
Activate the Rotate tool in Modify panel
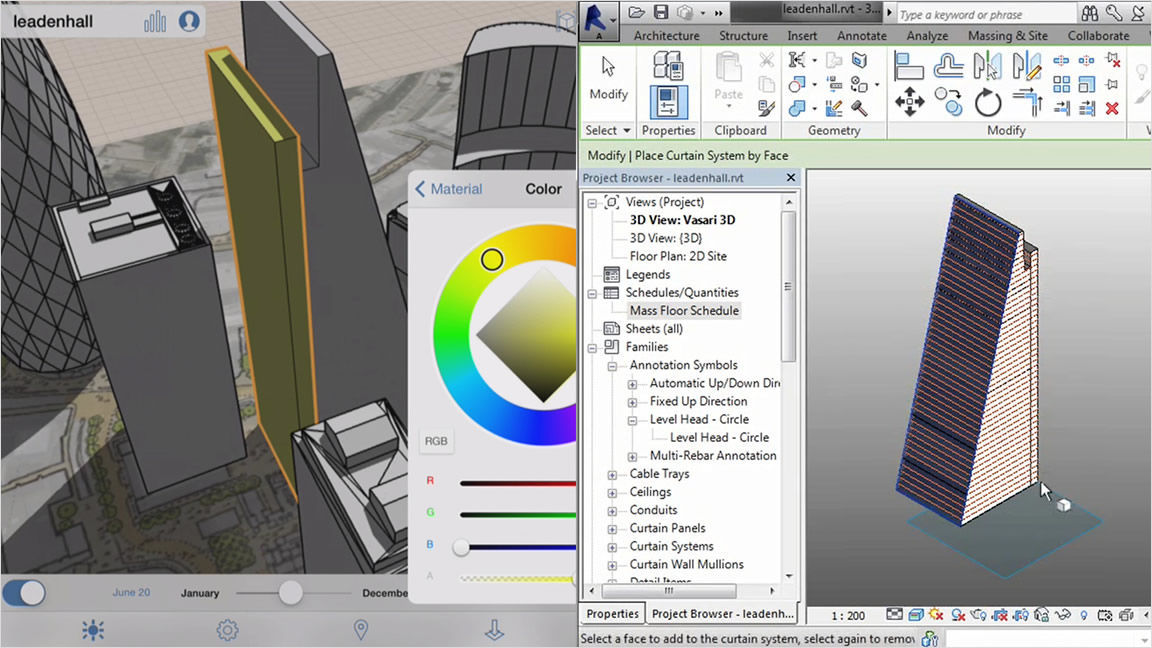tap(987, 101)
